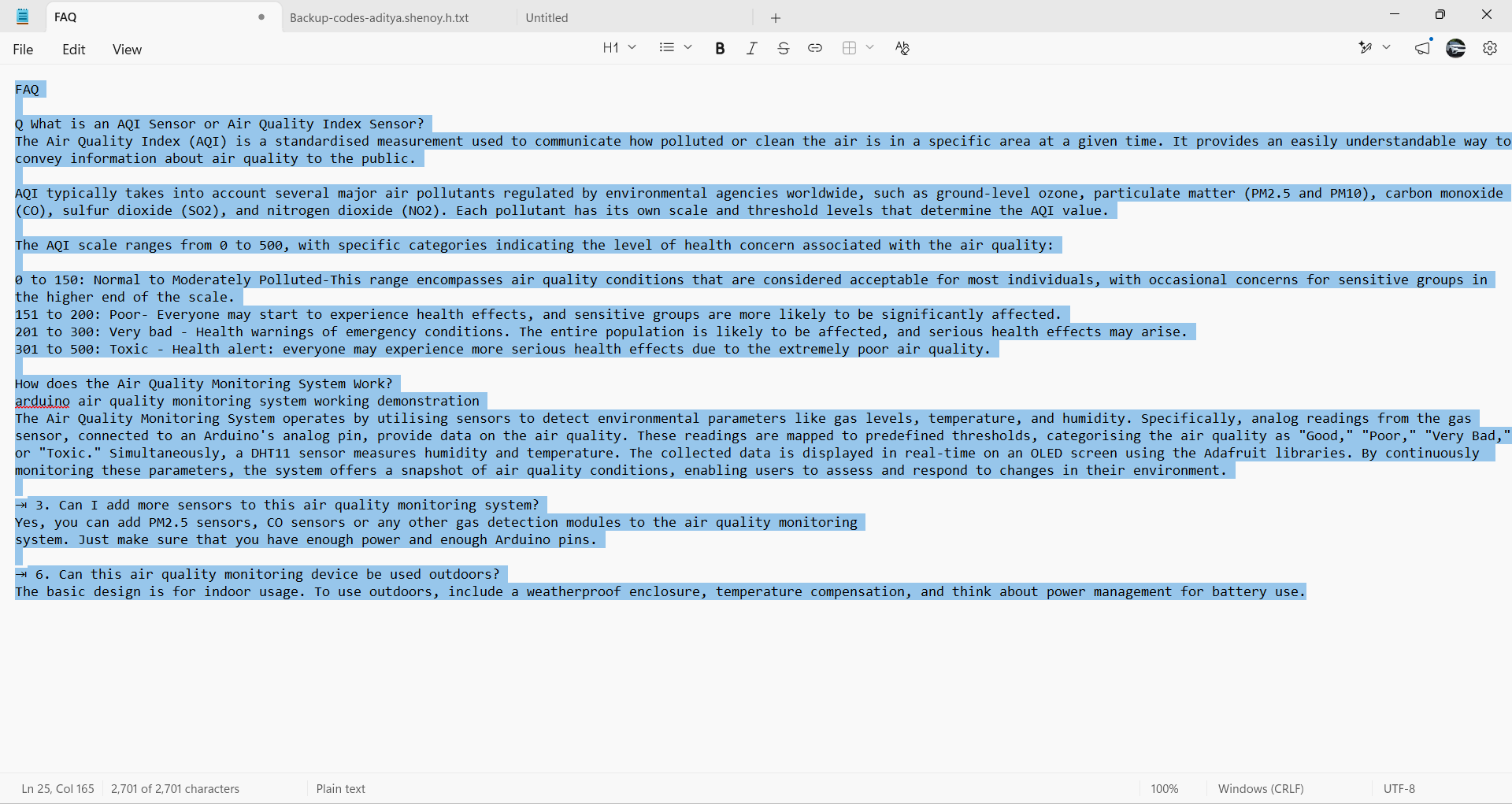
Task: Open the table insert tool
Action: coord(849,48)
